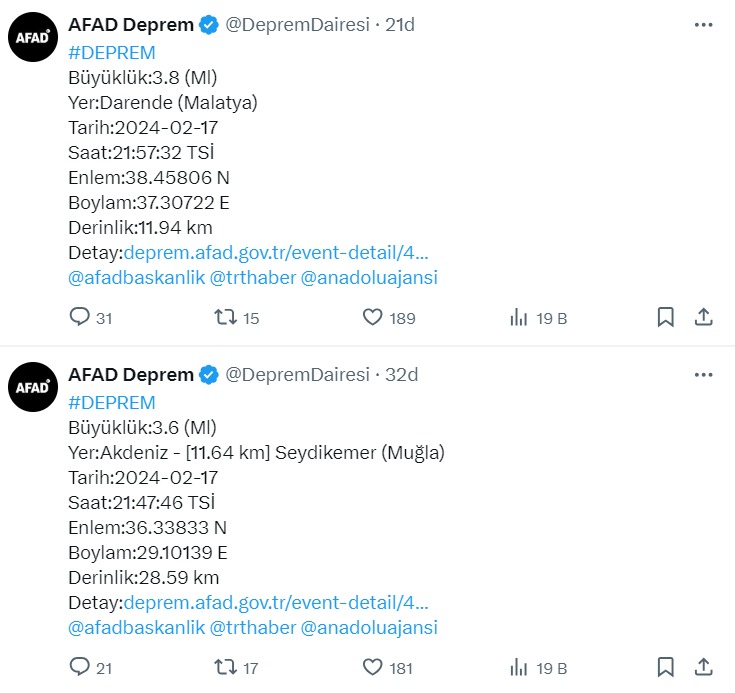Open the @anadoluajansi mention in second tweet

click(369, 627)
